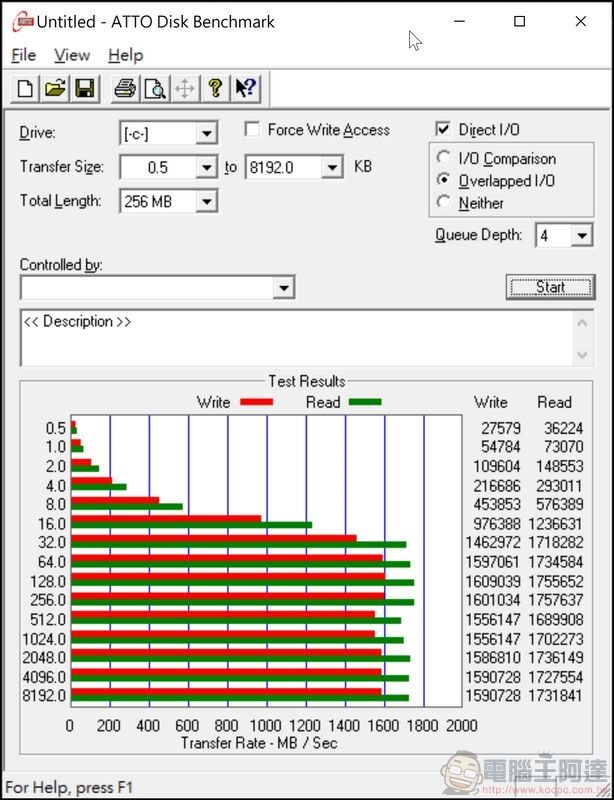Save results with the floppy disk icon

[x=85, y=89]
